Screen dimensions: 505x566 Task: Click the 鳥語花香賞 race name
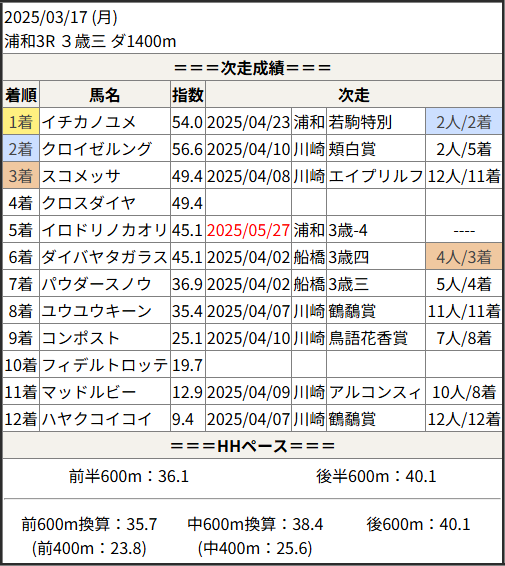click(x=368, y=338)
